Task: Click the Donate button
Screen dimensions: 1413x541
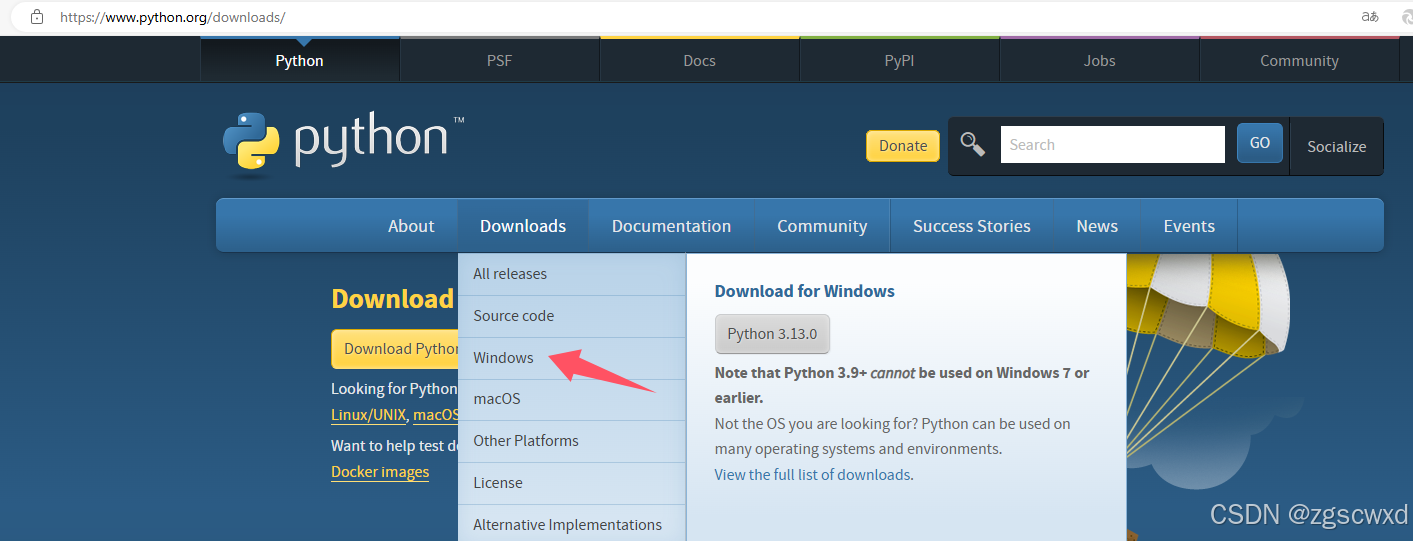Action: tap(903, 145)
